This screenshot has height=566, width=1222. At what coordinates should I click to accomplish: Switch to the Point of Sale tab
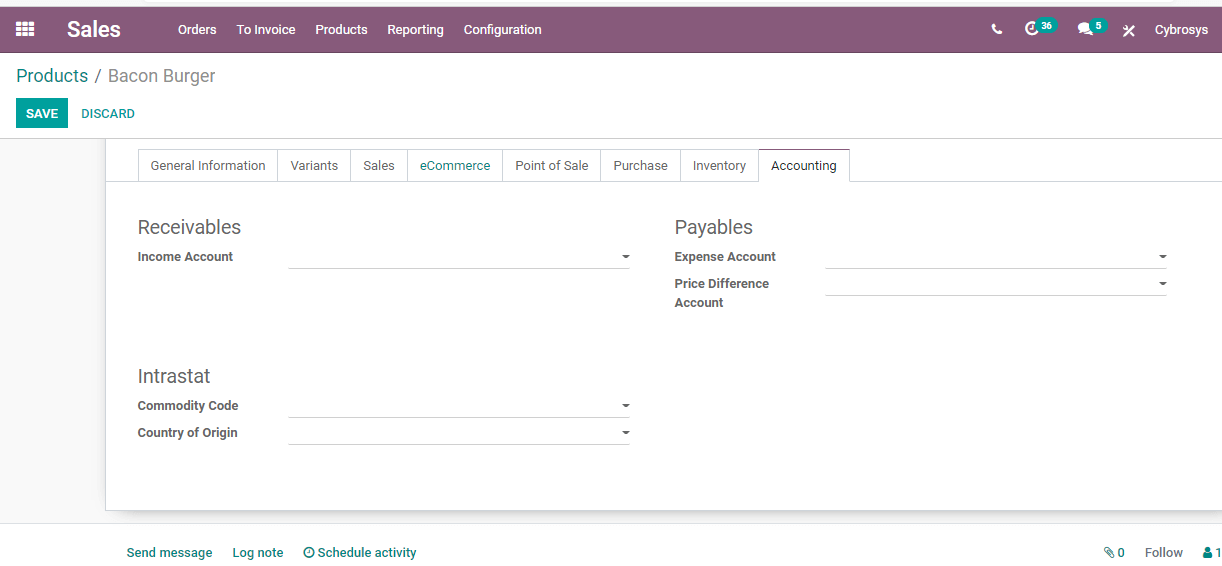(x=552, y=166)
